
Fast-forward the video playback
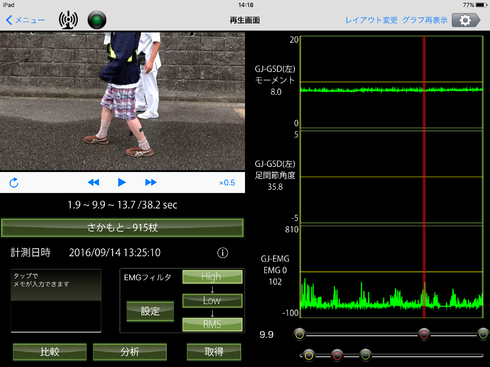coord(151,182)
